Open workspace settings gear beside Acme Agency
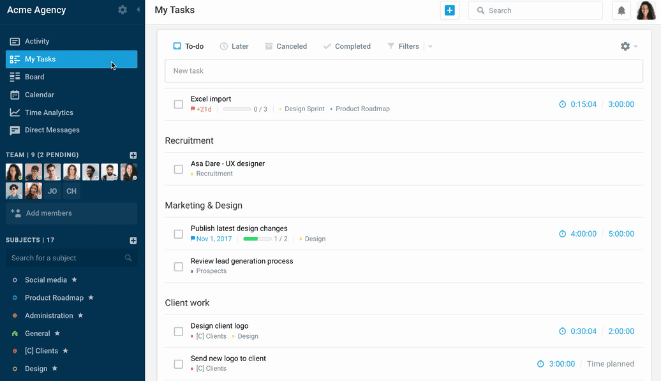661x381 pixels. (122, 10)
